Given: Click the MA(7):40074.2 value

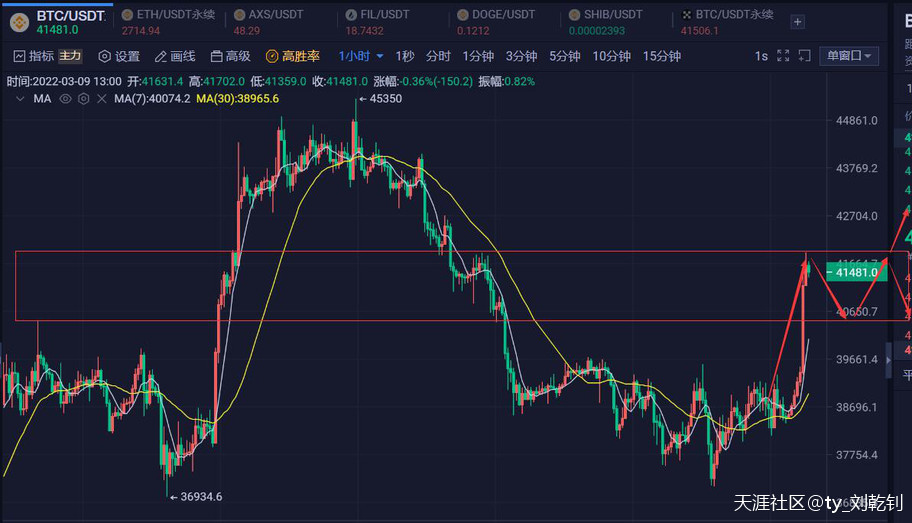Looking at the screenshot, I should coord(152,99).
